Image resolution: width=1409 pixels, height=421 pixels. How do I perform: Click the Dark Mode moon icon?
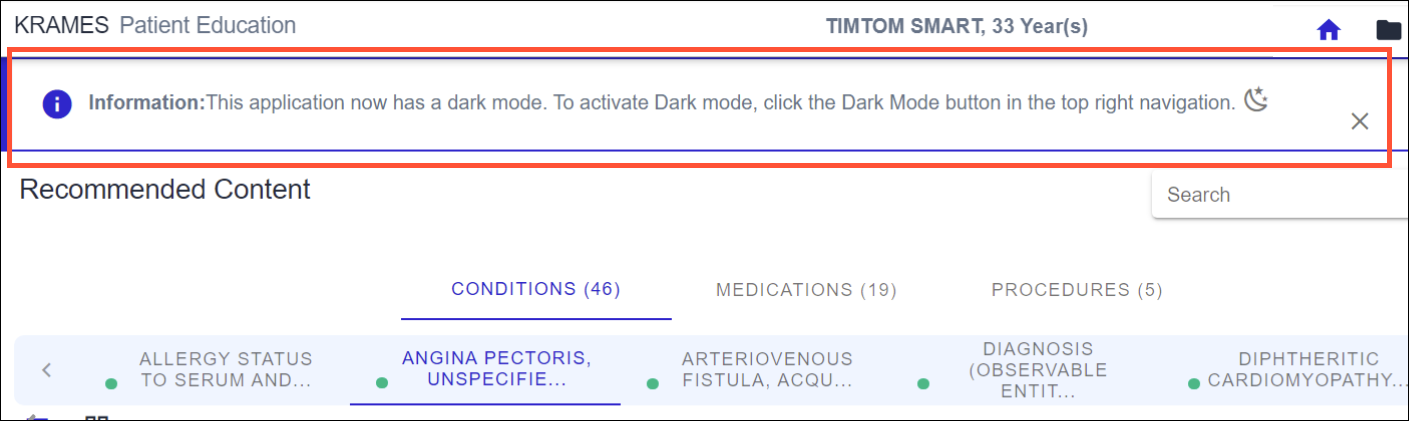[x=1256, y=100]
